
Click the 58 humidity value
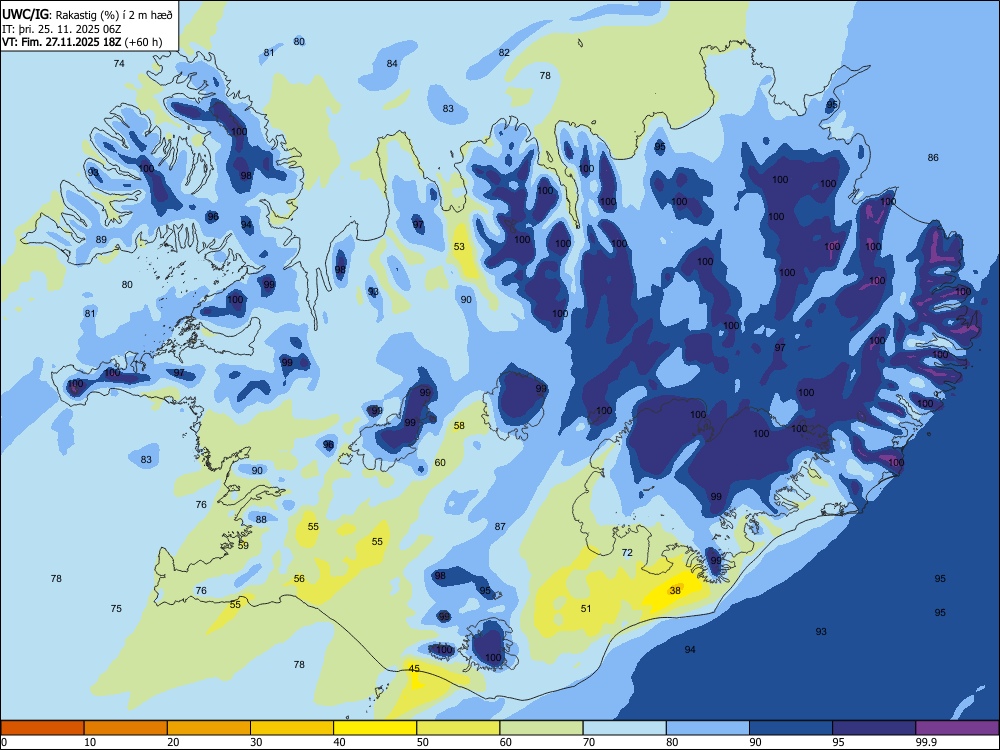[459, 425]
